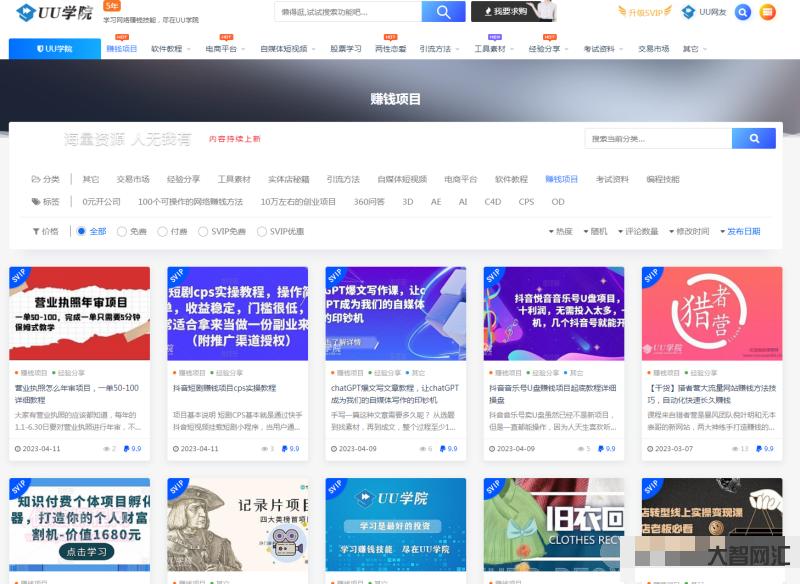Open the blue UU学院 home tab

[x=55, y=49]
